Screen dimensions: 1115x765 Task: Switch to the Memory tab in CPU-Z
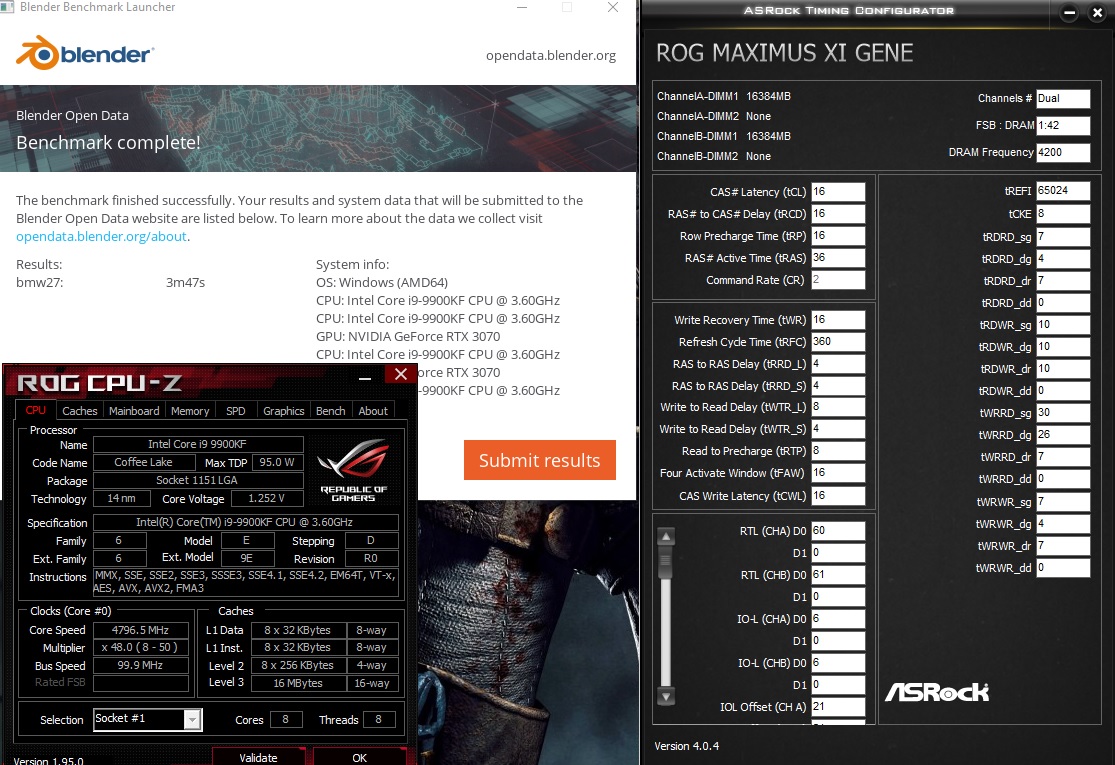190,411
